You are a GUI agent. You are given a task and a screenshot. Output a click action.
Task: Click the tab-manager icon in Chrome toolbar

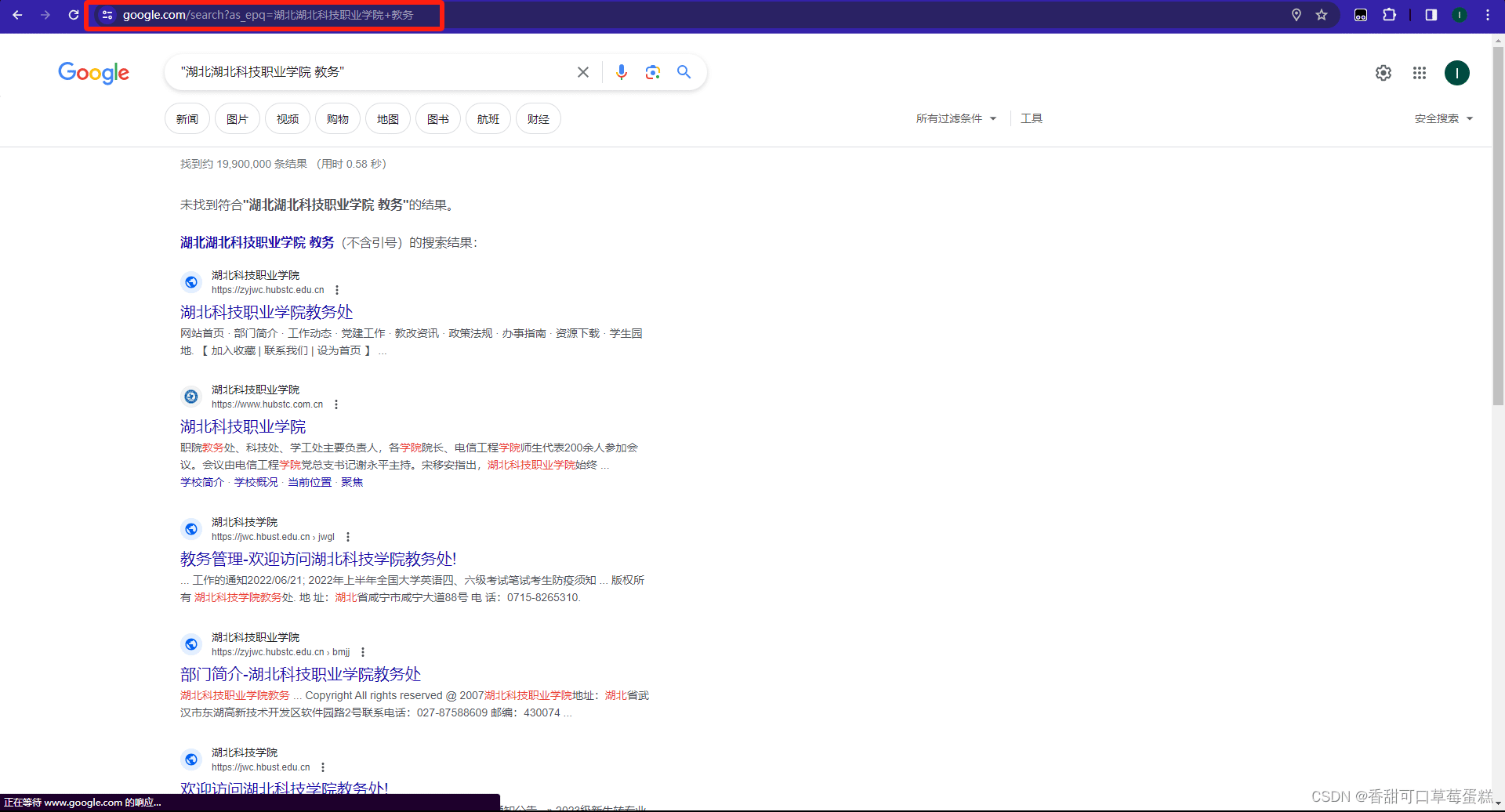coord(1361,15)
